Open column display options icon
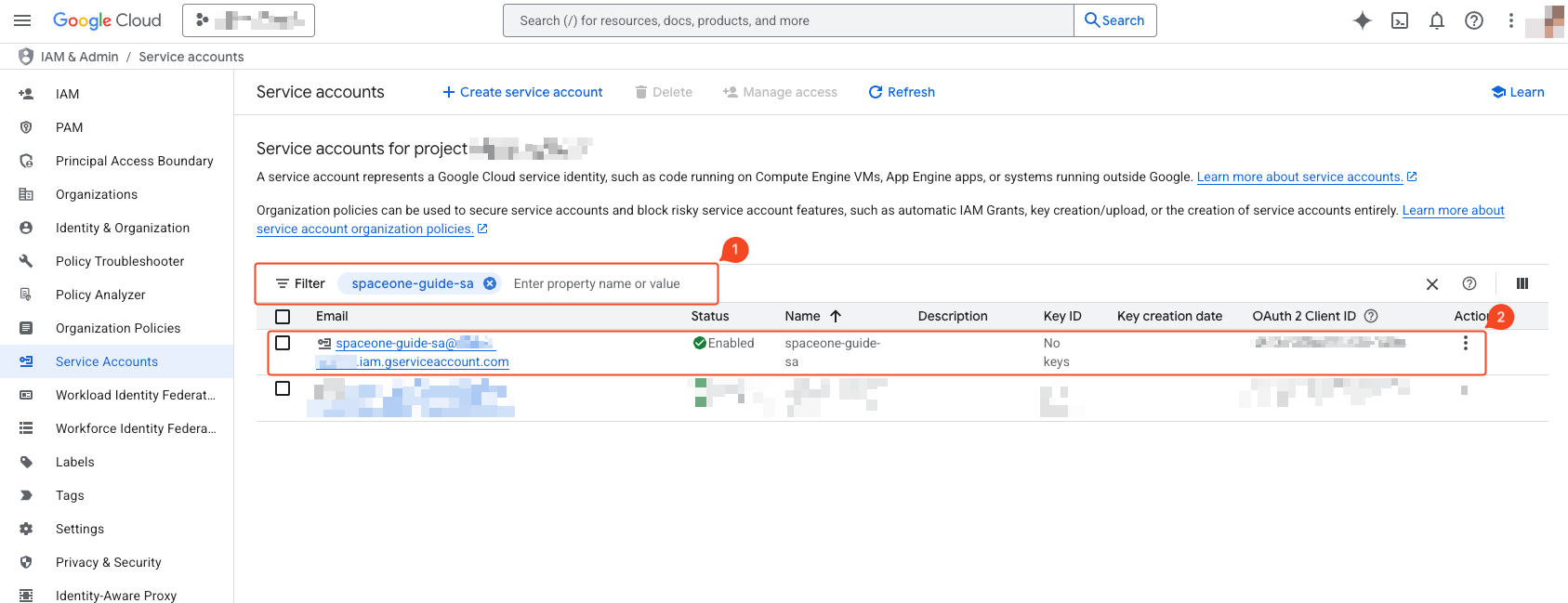Image resolution: width=1568 pixels, height=603 pixels. 1522,283
